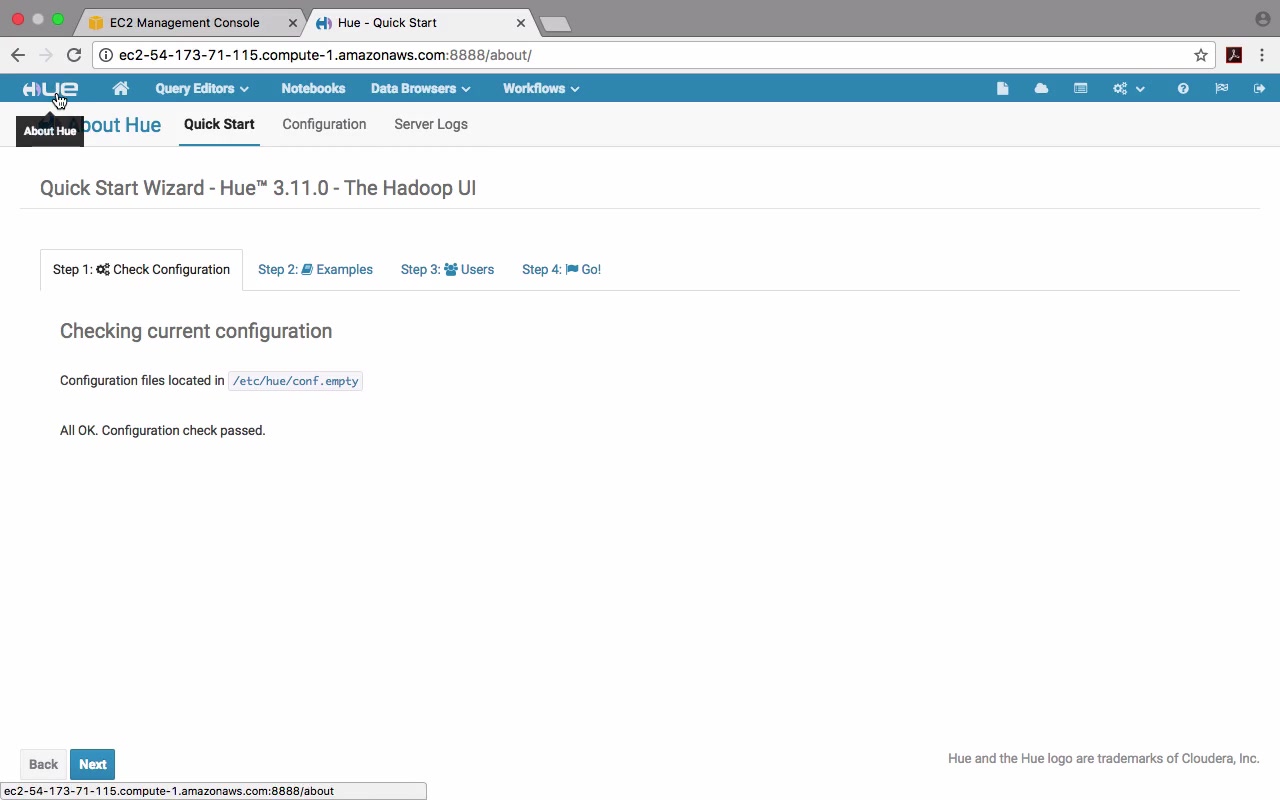Open the help question mark icon
The width and height of the screenshot is (1280, 800).
pos(1183,89)
